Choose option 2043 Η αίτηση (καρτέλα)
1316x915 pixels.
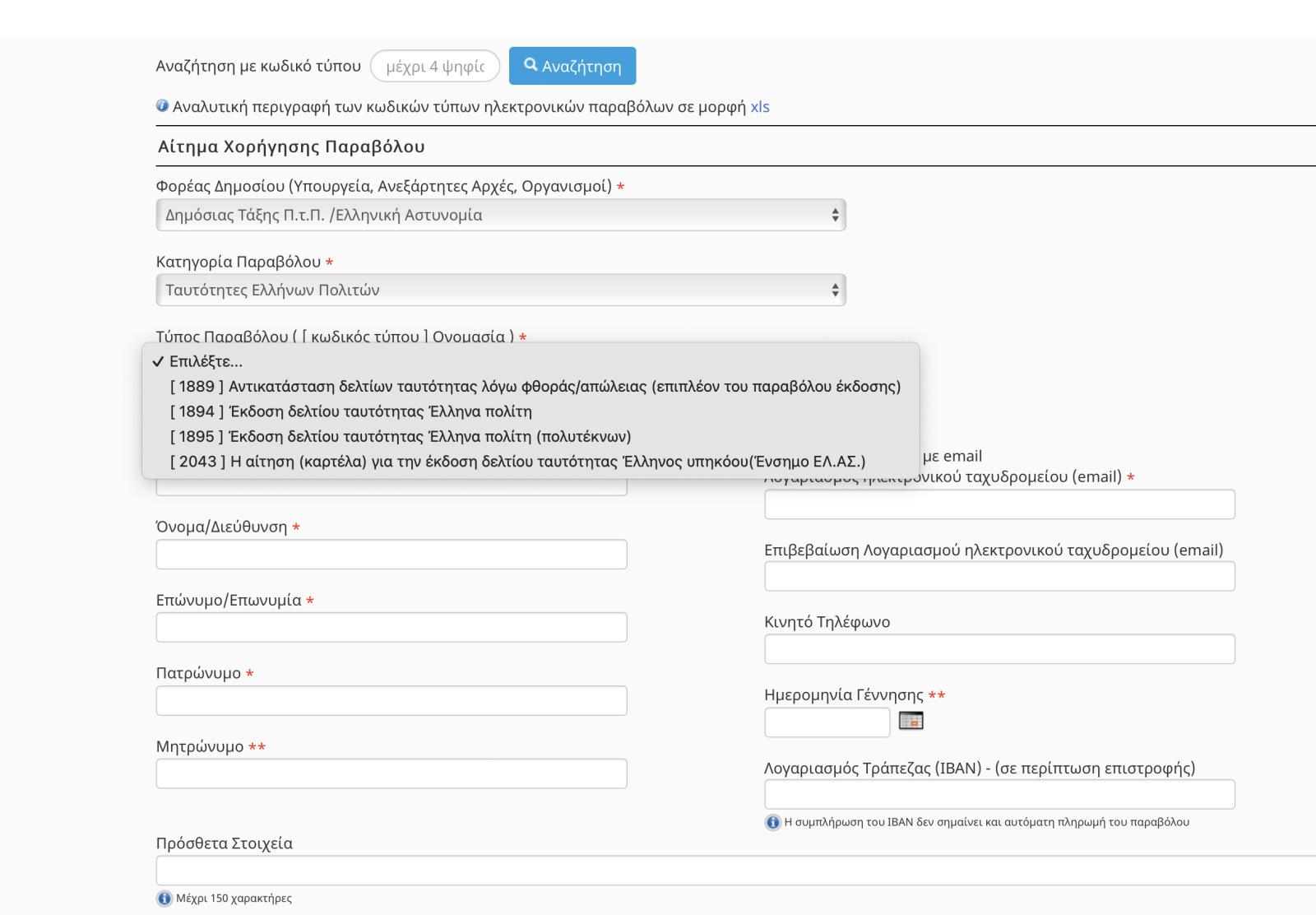click(531, 462)
